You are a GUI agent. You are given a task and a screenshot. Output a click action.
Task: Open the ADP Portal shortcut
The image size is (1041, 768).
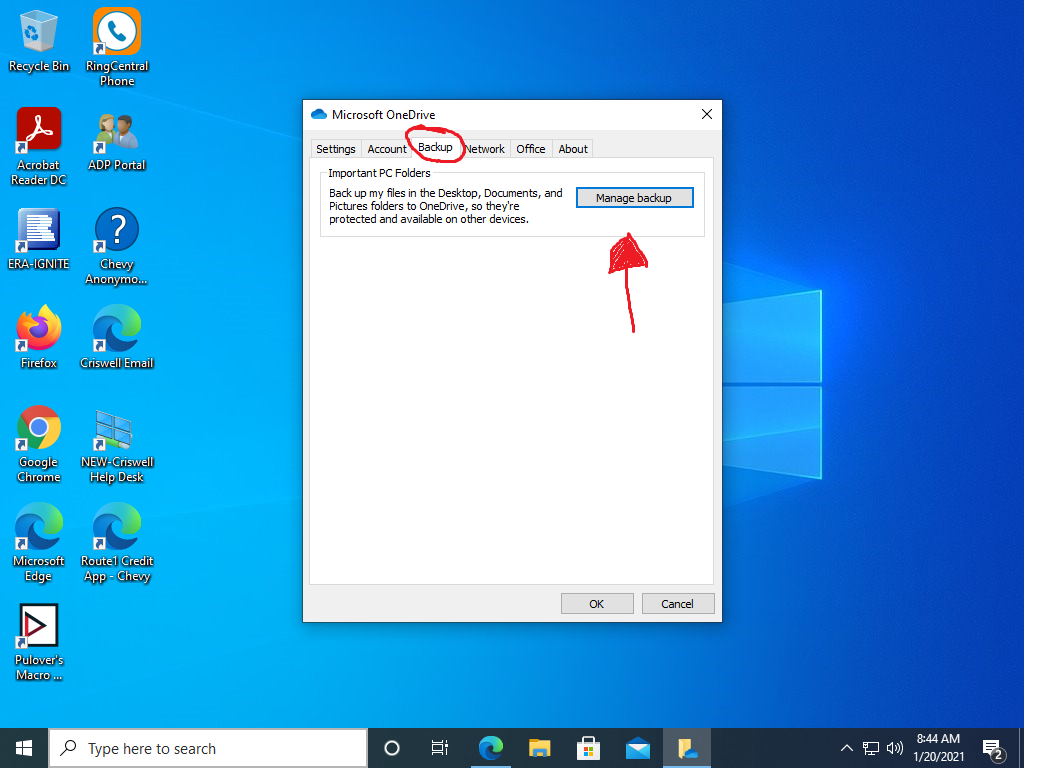pyautogui.click(x=117, y=143)
